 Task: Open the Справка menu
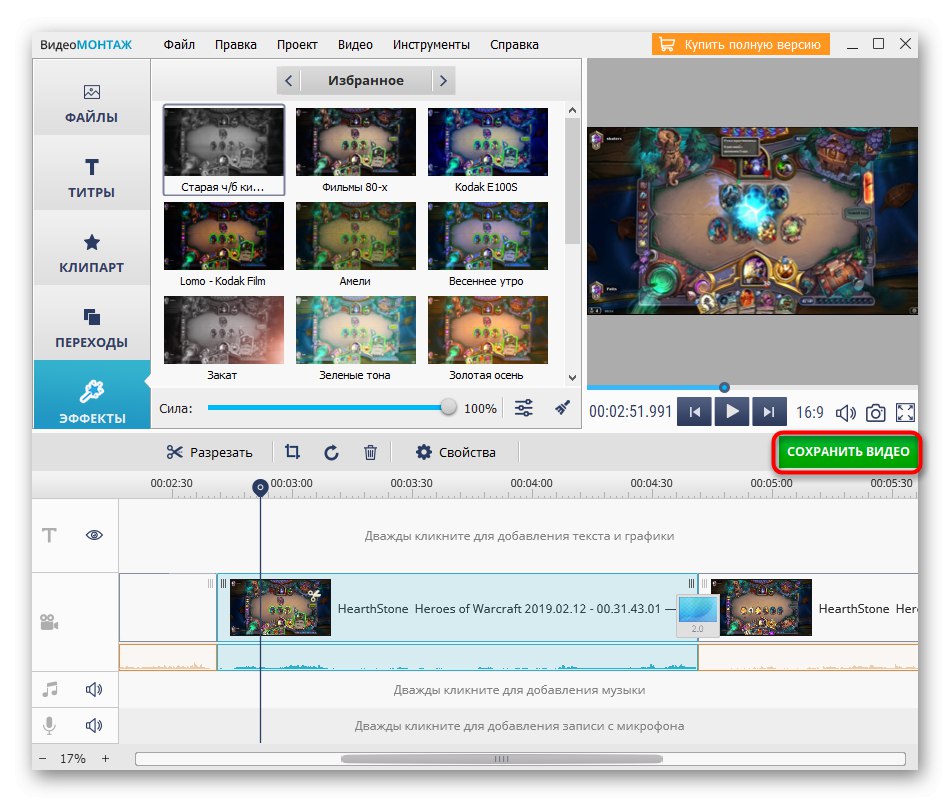[x=514, y=45]
